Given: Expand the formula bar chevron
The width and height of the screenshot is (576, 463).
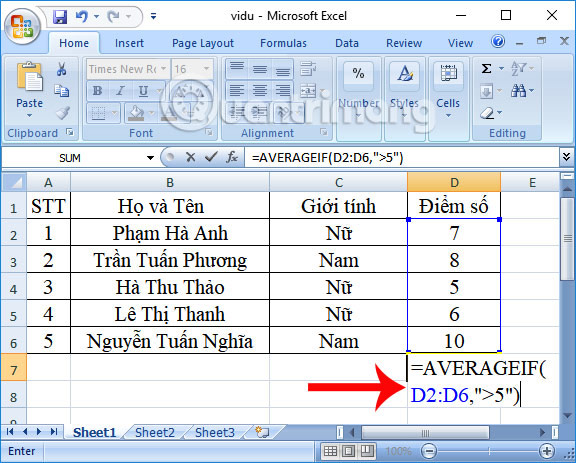Looking at the screenshot, I should (566, 157).
